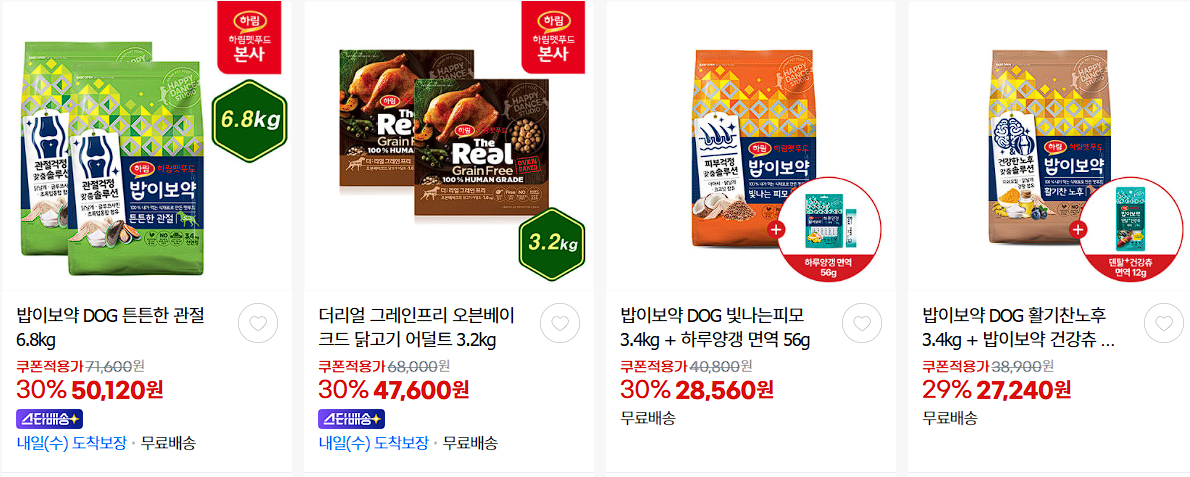The height and width of the screenshot is (477, 1190).
Task: Click the 28,560원 discounted price
Action: tap(724, 390)
